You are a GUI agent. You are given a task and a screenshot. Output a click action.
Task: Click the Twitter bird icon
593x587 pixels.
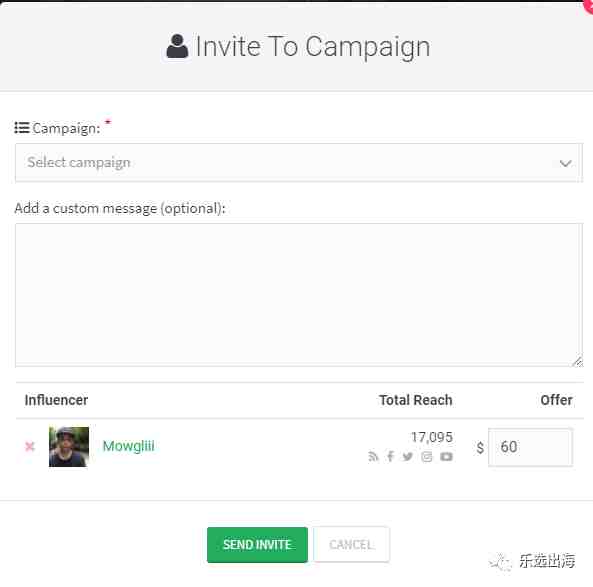coord(407,457)
